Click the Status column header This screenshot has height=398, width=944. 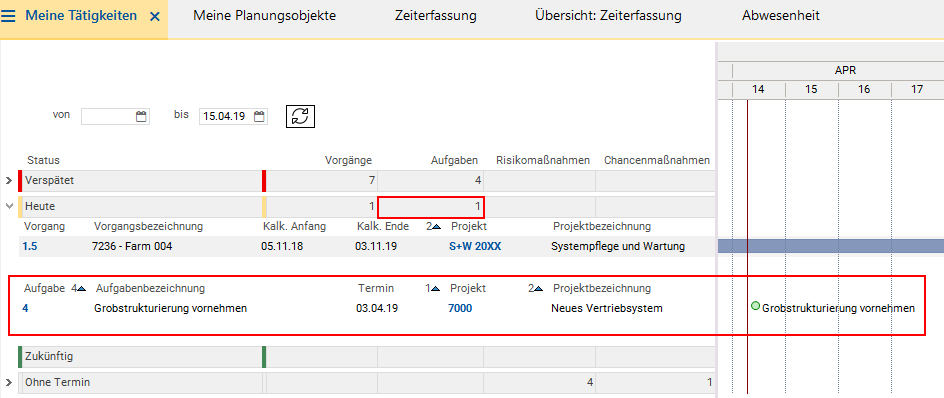click(43, 160)
